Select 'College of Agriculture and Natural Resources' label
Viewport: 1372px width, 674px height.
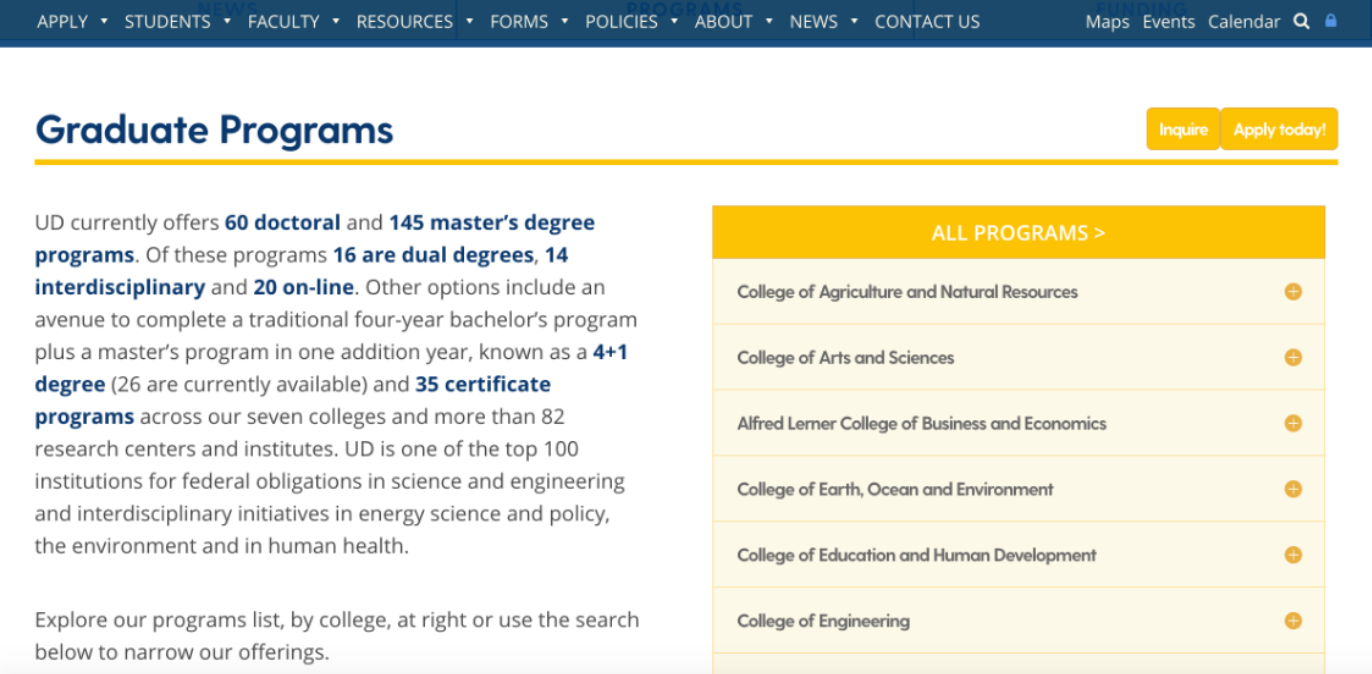[907, 292]
